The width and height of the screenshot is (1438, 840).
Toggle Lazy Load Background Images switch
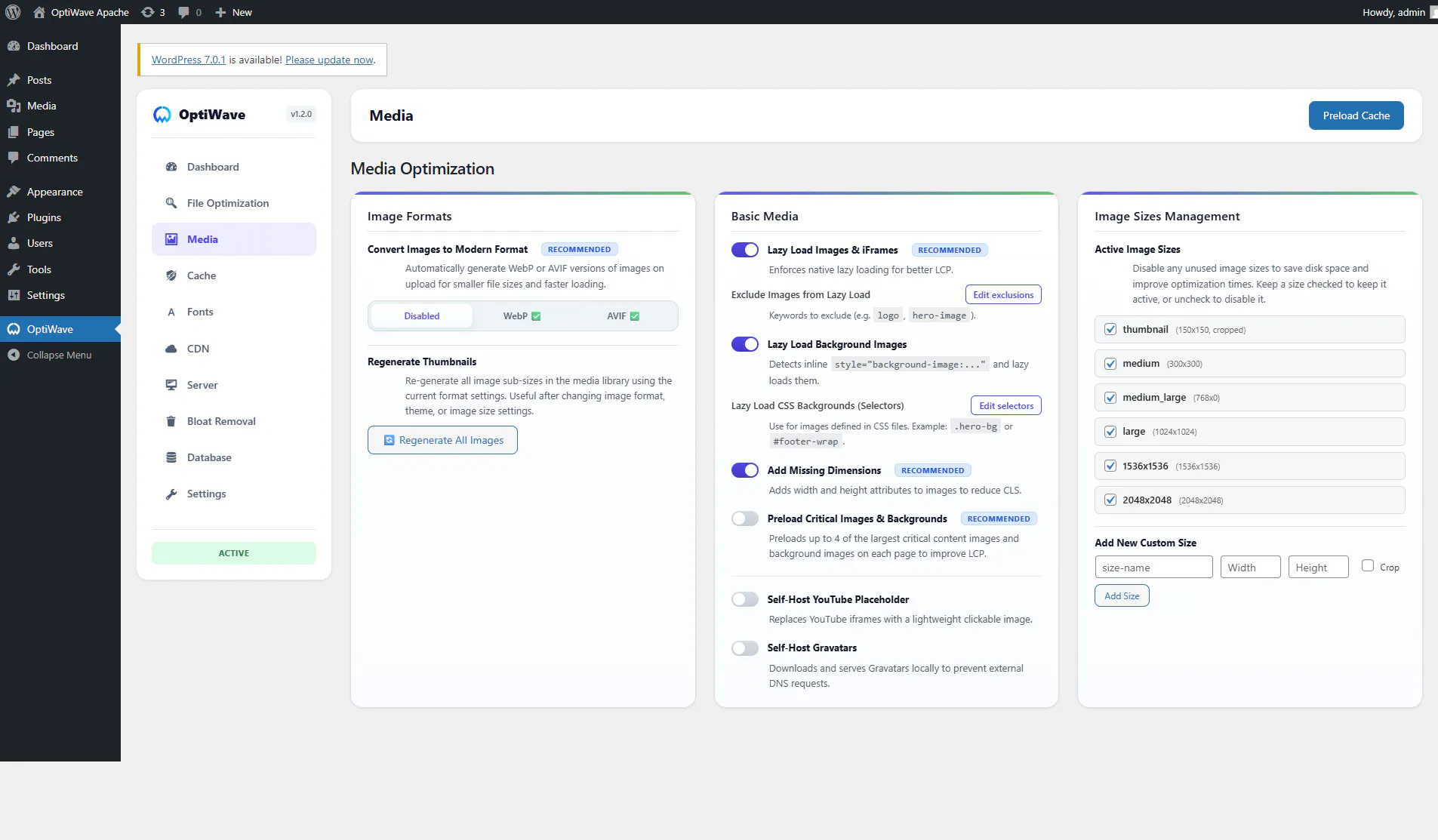pos(745,344)
